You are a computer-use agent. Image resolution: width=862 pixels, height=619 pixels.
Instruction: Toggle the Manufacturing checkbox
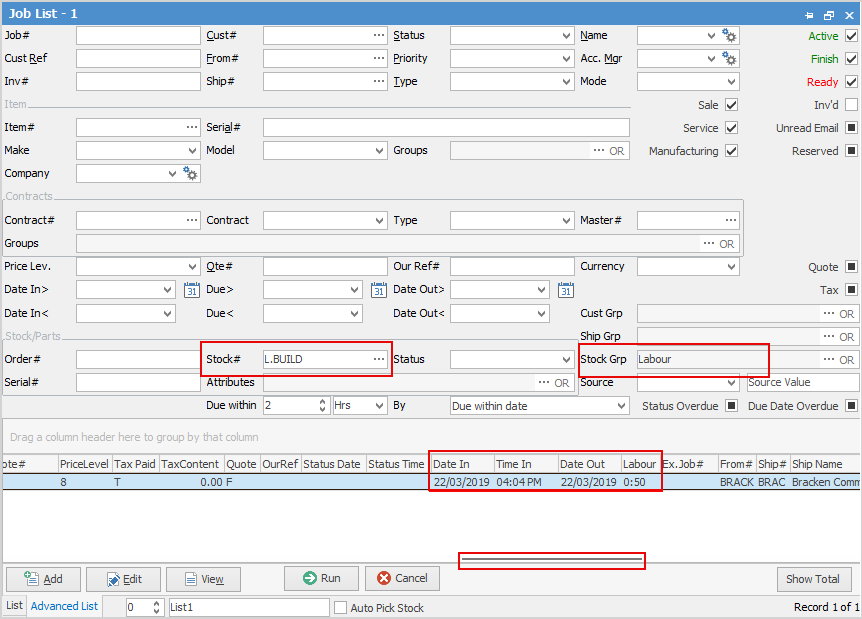(731, 151)
